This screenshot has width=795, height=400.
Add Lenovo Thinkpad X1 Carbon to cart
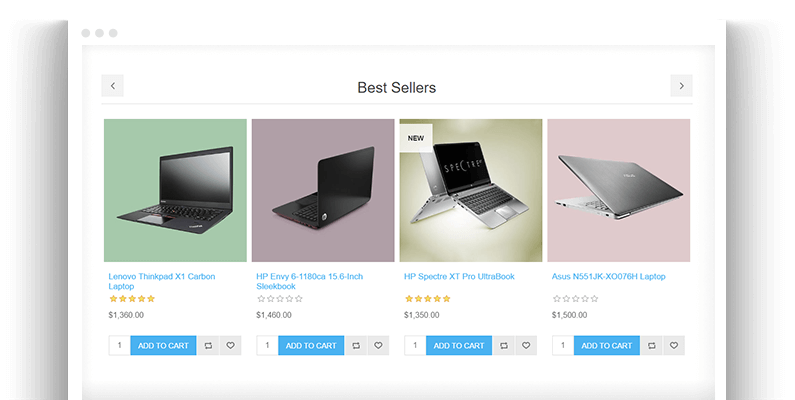click(163, 345)
